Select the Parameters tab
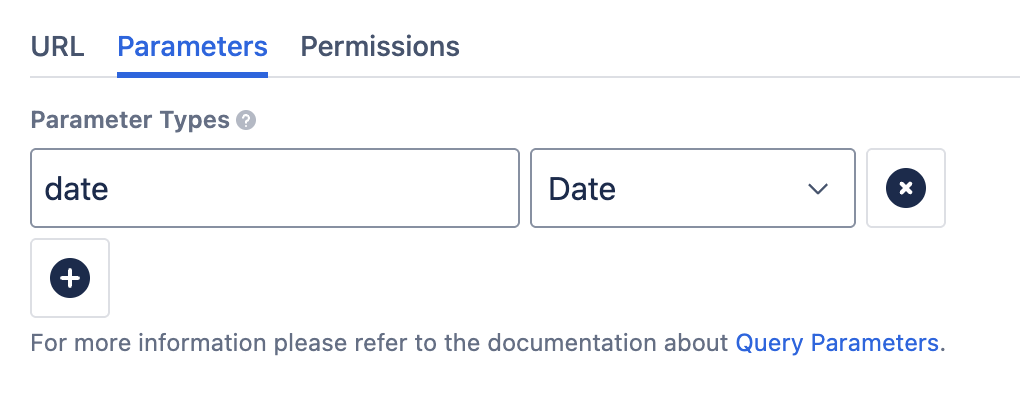 pyautogui.click(x=192, y=47)
